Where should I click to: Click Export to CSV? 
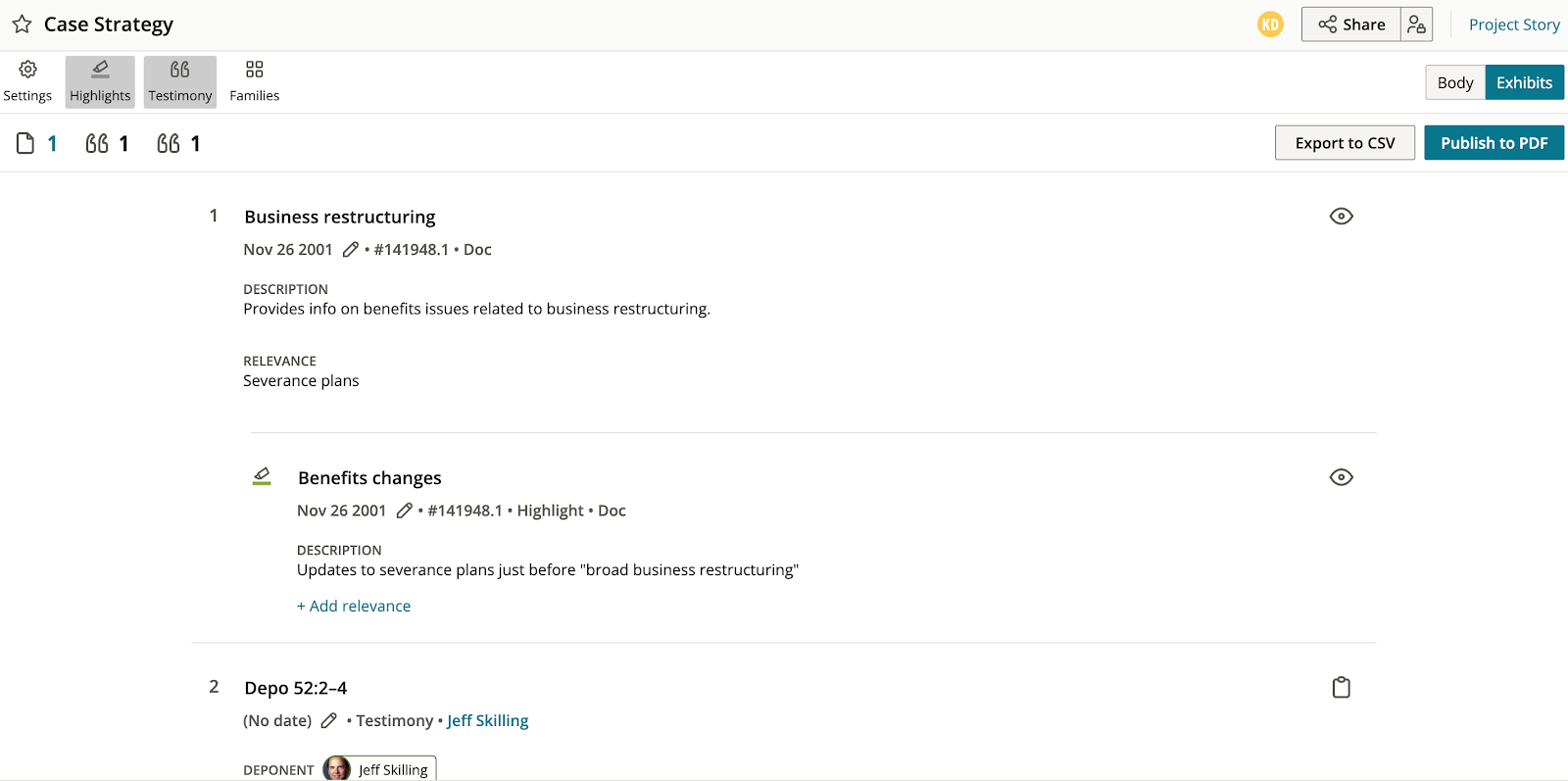1345,143
